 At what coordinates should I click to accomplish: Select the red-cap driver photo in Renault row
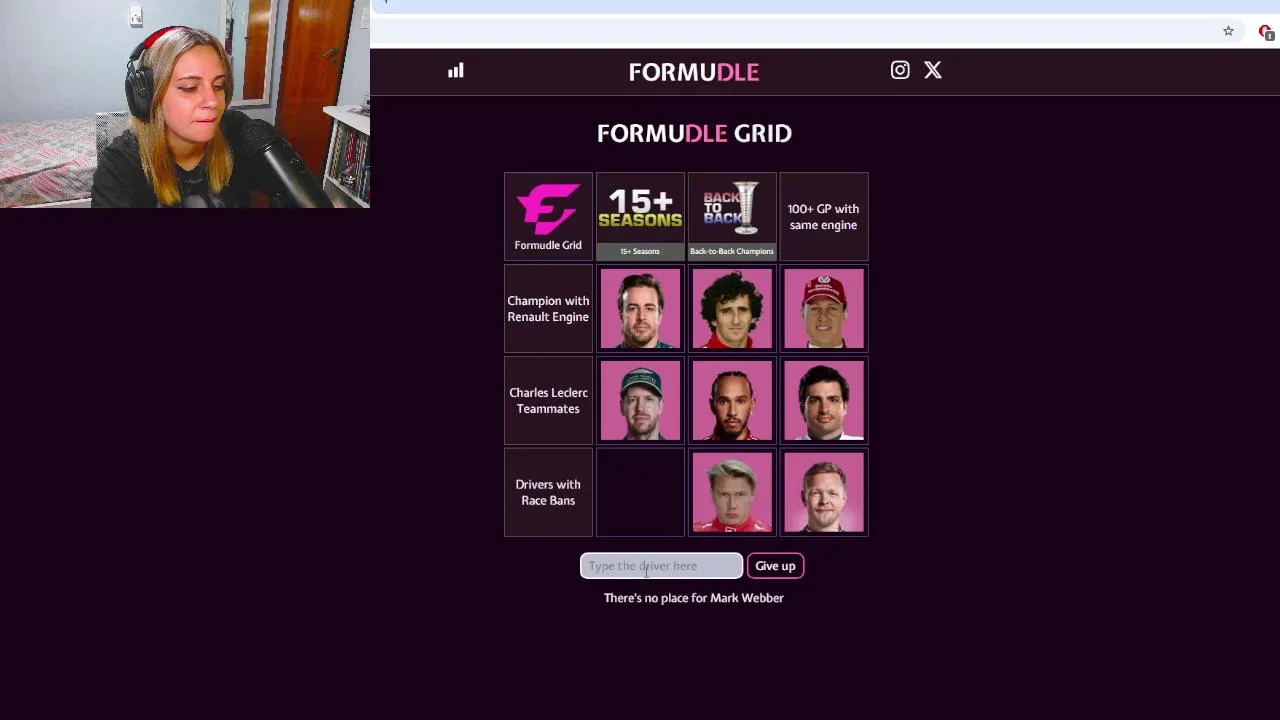[x=824, y=308]
